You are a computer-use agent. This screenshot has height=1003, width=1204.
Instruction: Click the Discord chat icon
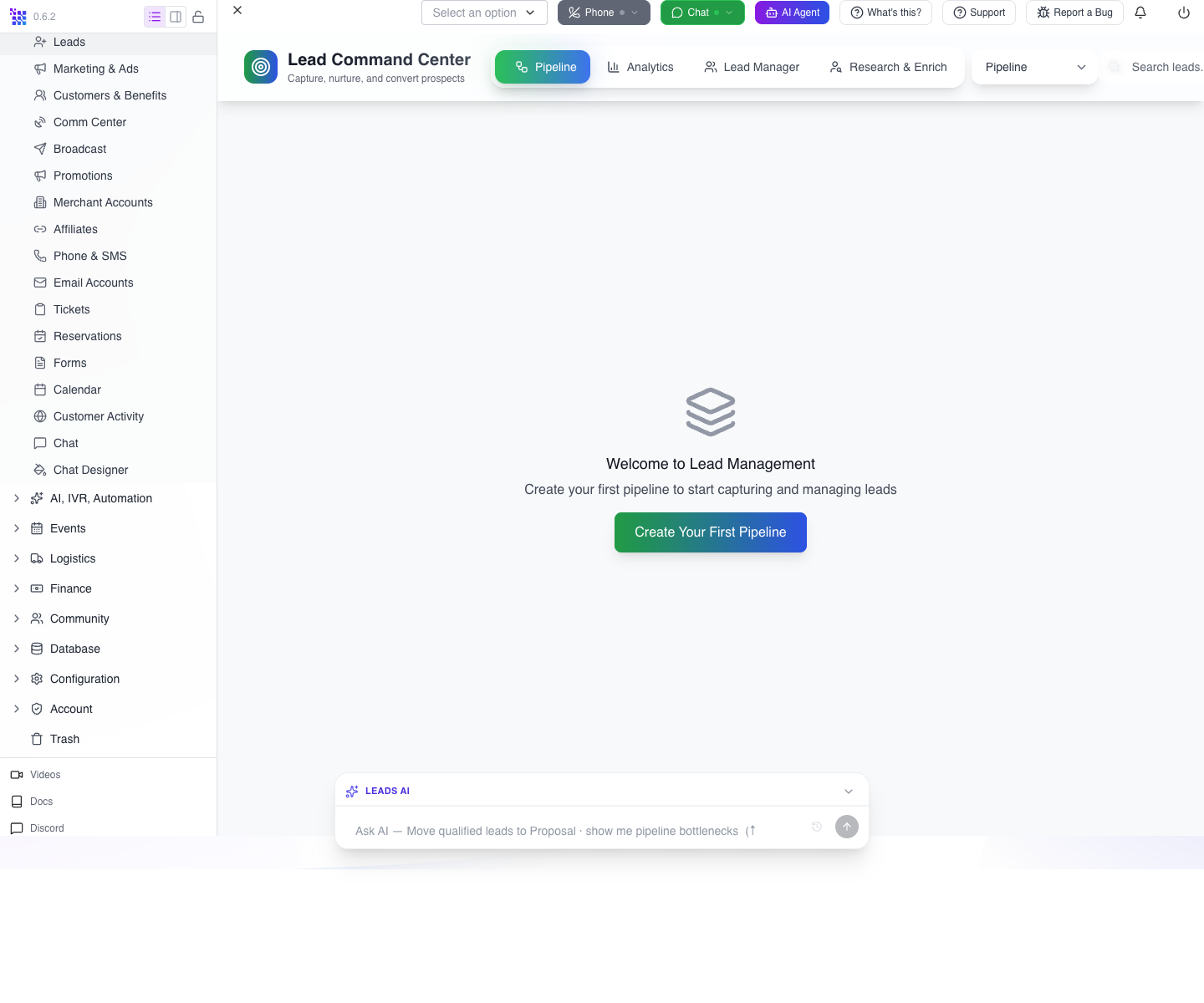(x=17, y=828)
